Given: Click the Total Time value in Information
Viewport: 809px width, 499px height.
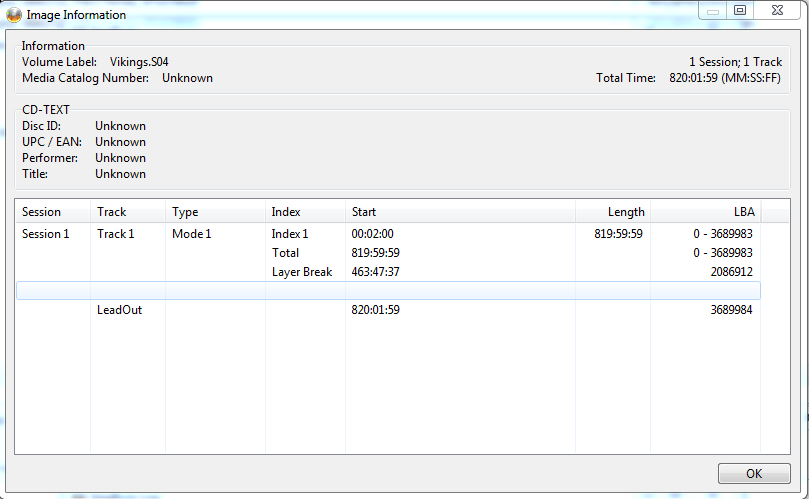Looking at the screenshot, I should point(725,78).
